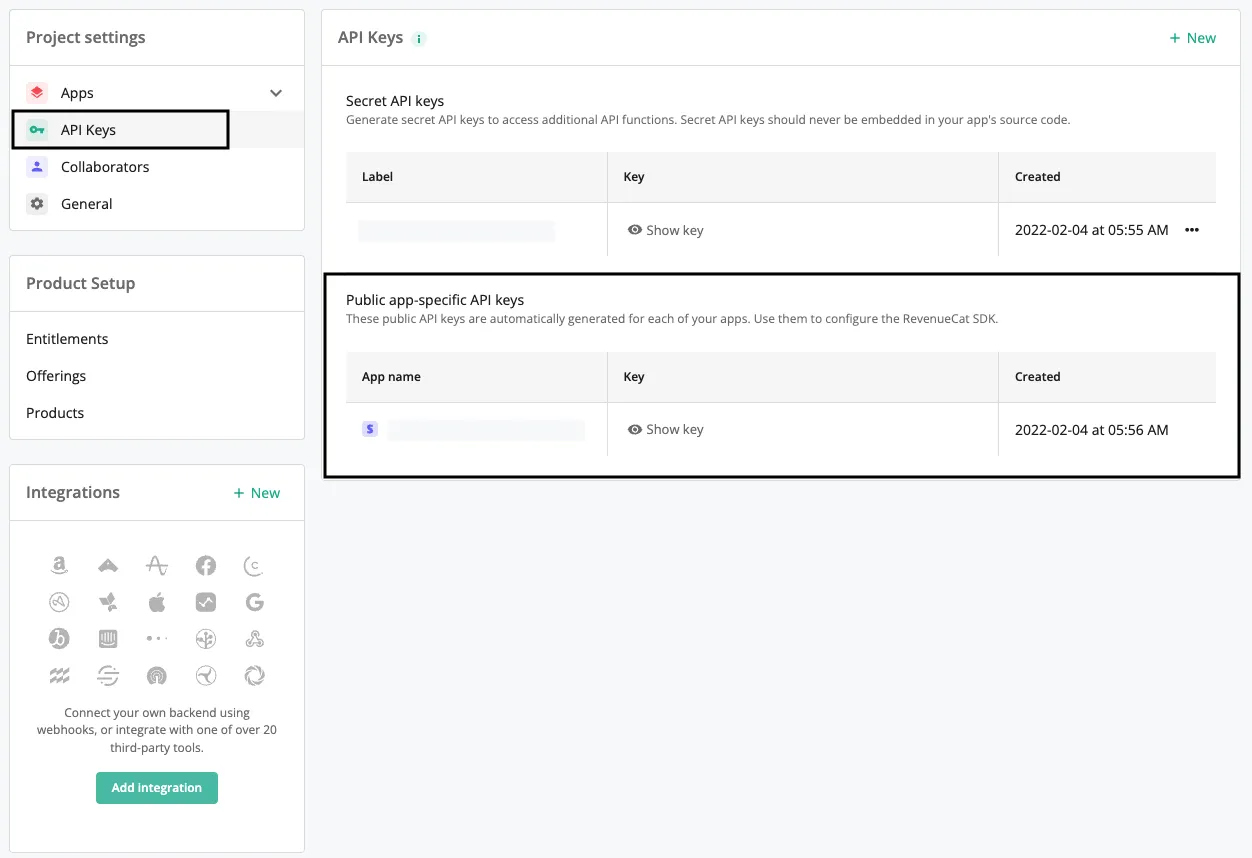Click the Product Setup heading

point(80,284)
